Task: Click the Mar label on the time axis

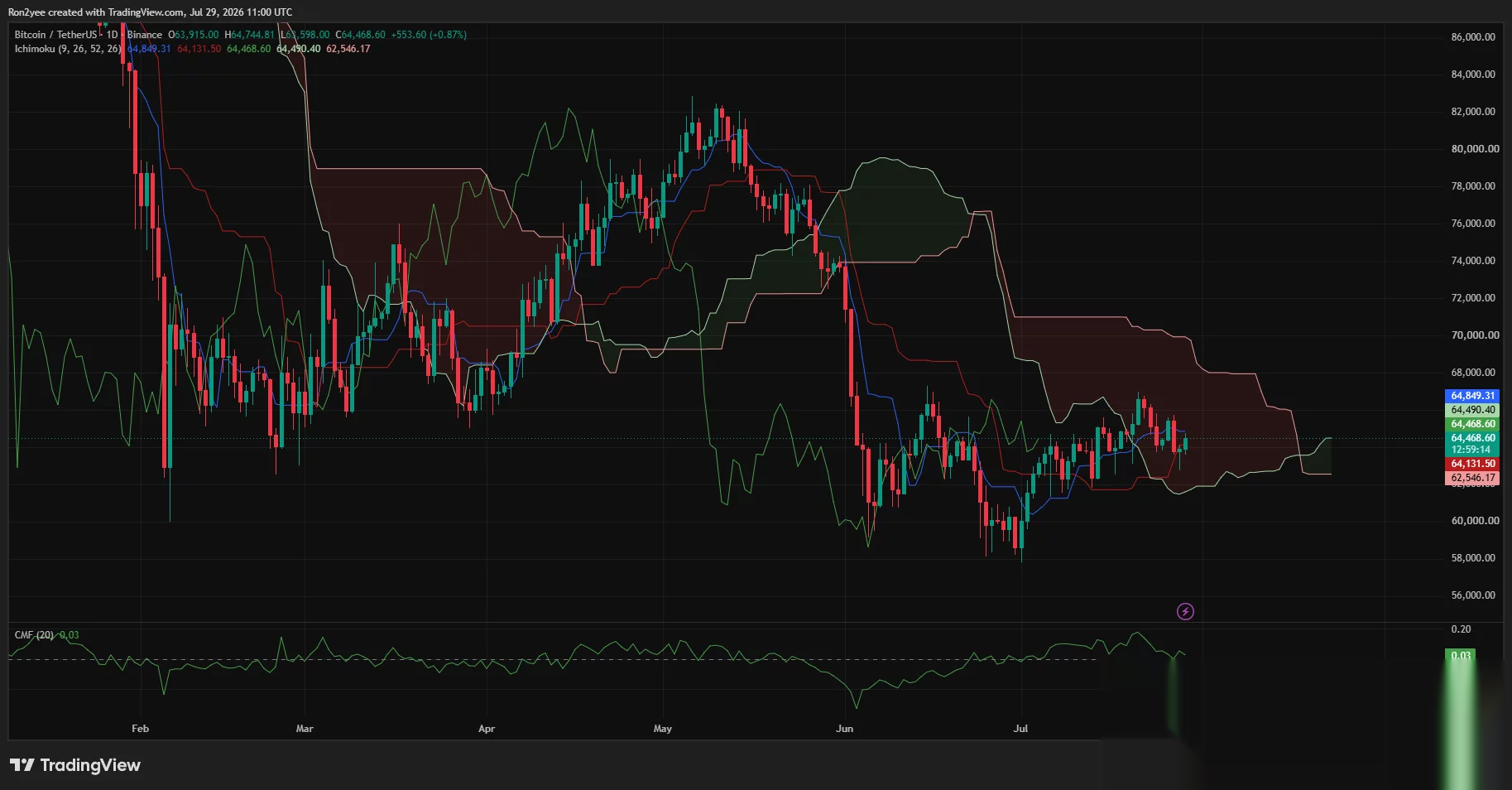Action: pyautogui.click(x=305, y=729)
